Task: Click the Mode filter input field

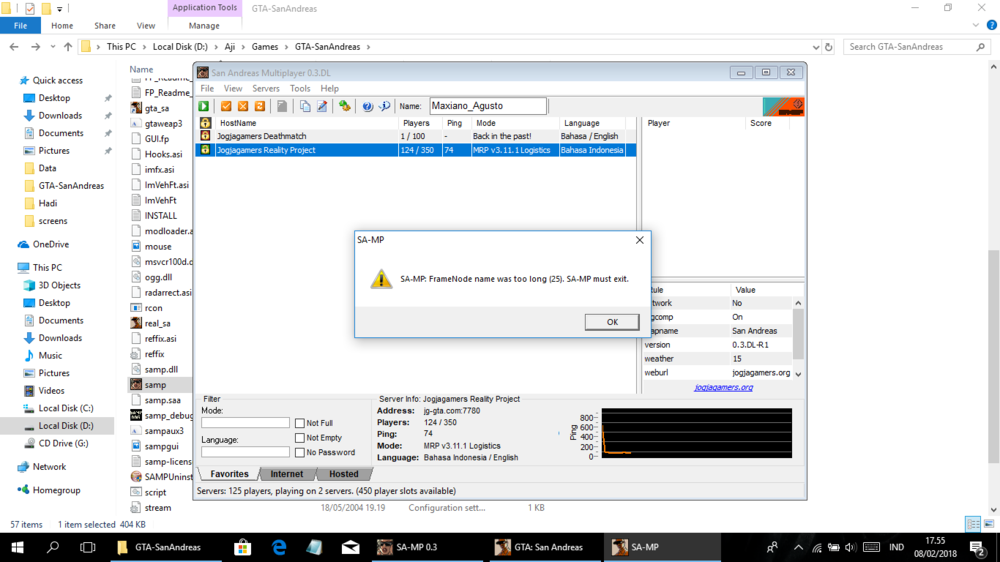Action: click(x=246, y=423)
